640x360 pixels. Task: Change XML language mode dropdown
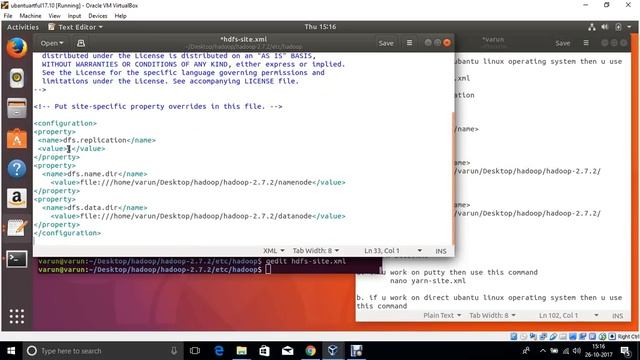(x=274, y=251)
